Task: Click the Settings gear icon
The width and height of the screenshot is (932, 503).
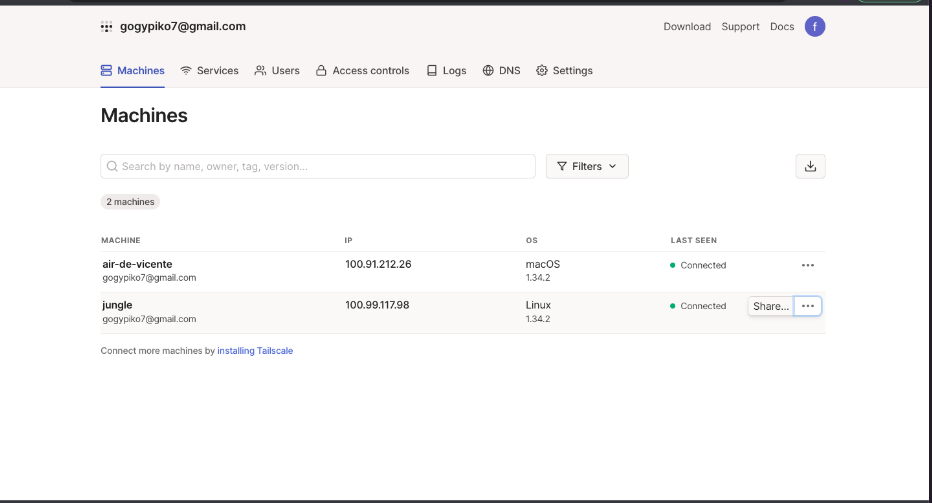Action: click(x=542, y=71)
